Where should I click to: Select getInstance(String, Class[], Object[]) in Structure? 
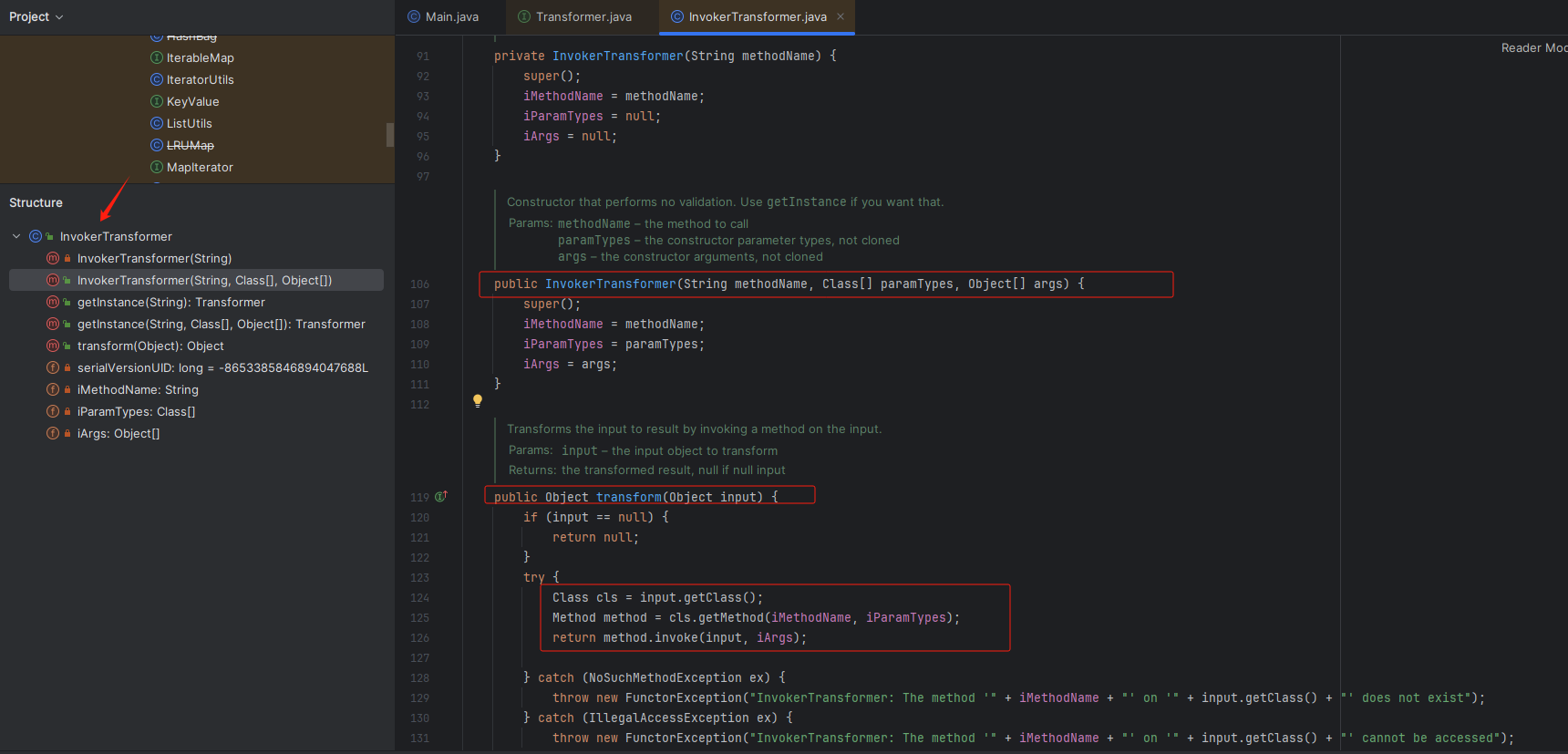pyautogui.click(x=222, y=324)
